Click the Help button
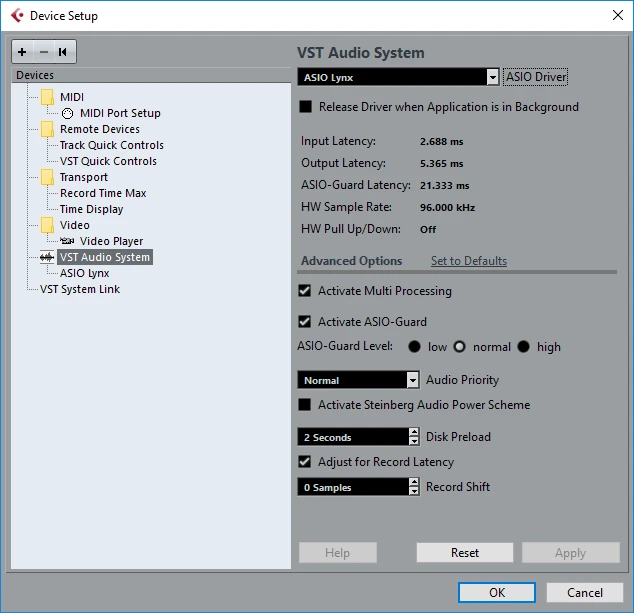Image resolution: width=634 pixels, height=613 pixels. tap(338, 552)
